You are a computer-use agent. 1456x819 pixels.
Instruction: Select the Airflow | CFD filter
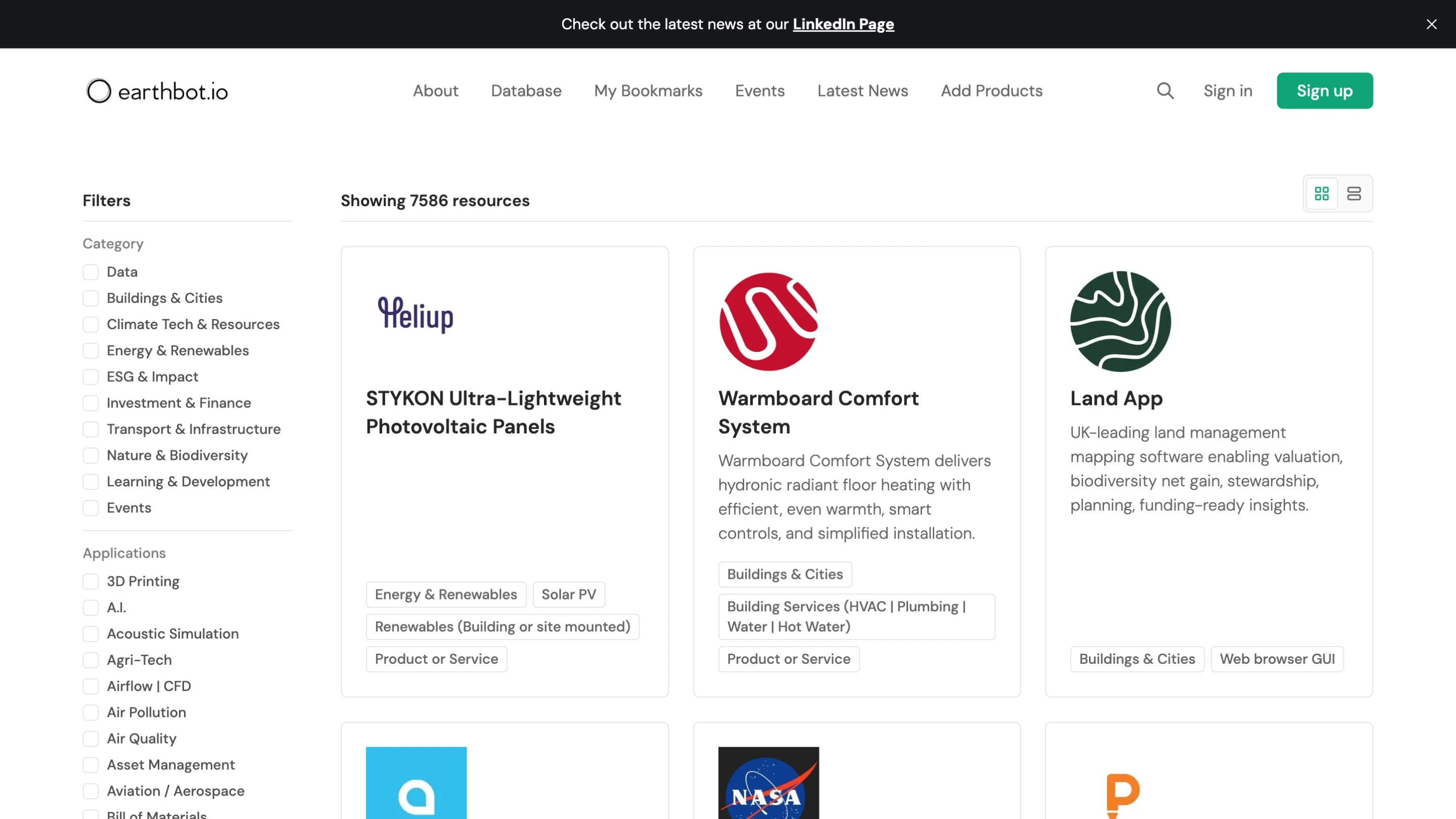click(90, 686)
